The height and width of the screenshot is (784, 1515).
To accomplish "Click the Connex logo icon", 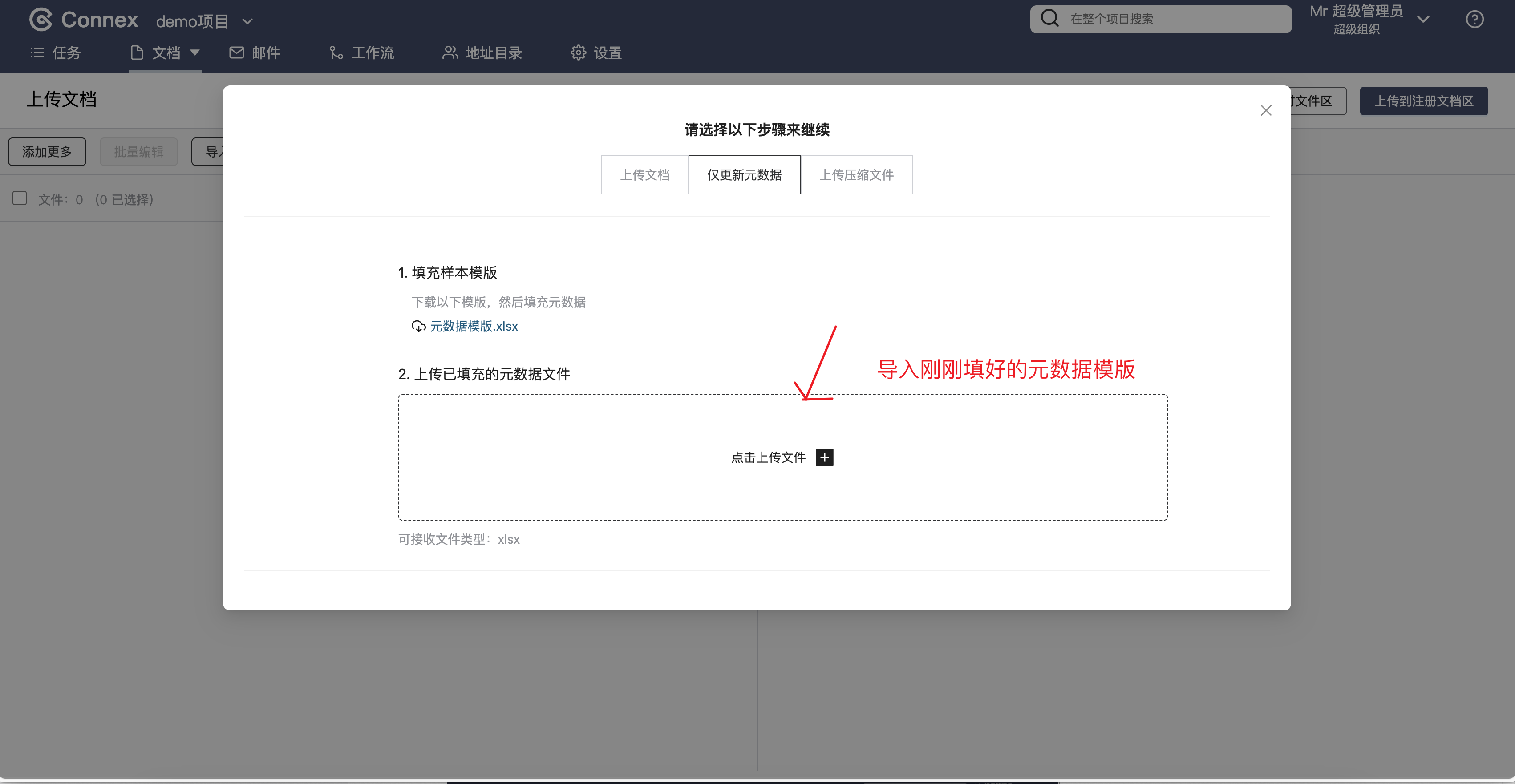I will coord(41,20).
